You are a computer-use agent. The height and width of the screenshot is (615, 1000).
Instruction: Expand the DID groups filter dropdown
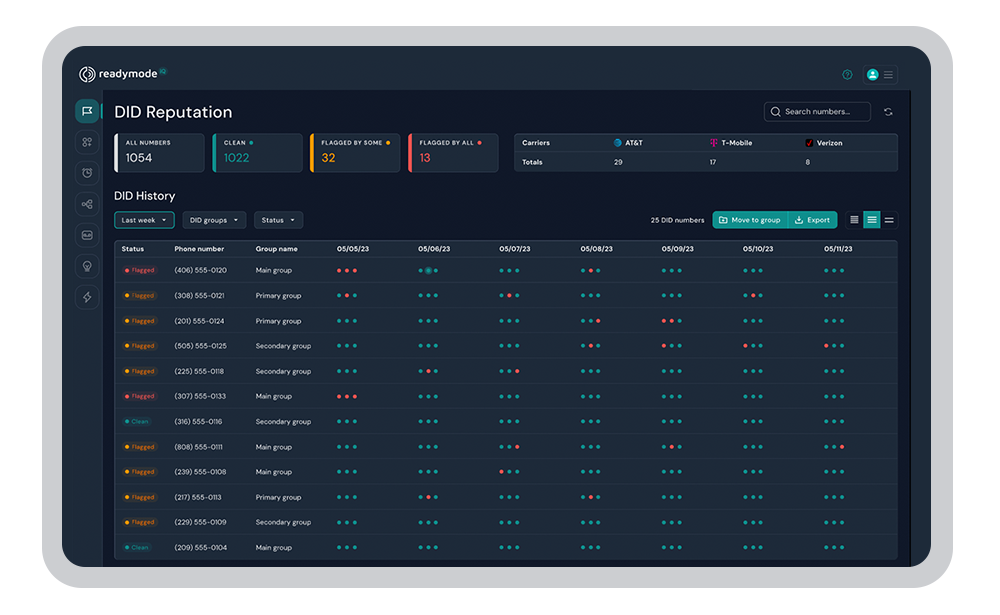click(x=214, y=220)
